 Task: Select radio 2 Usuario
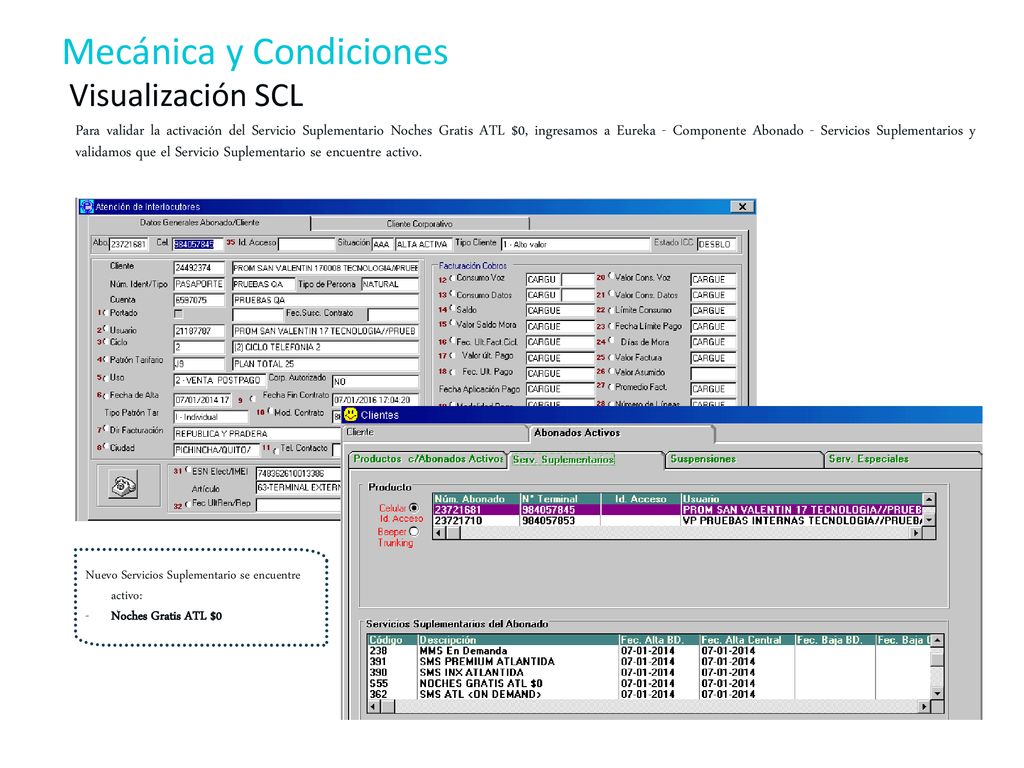(104, 330)
